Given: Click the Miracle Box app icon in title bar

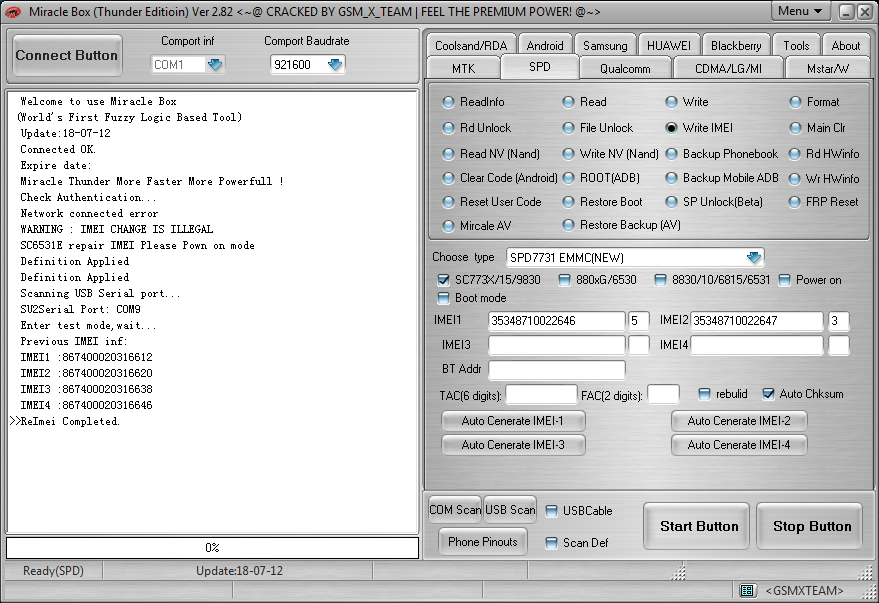Looking at the screenshot, I should tap(12, 11).
